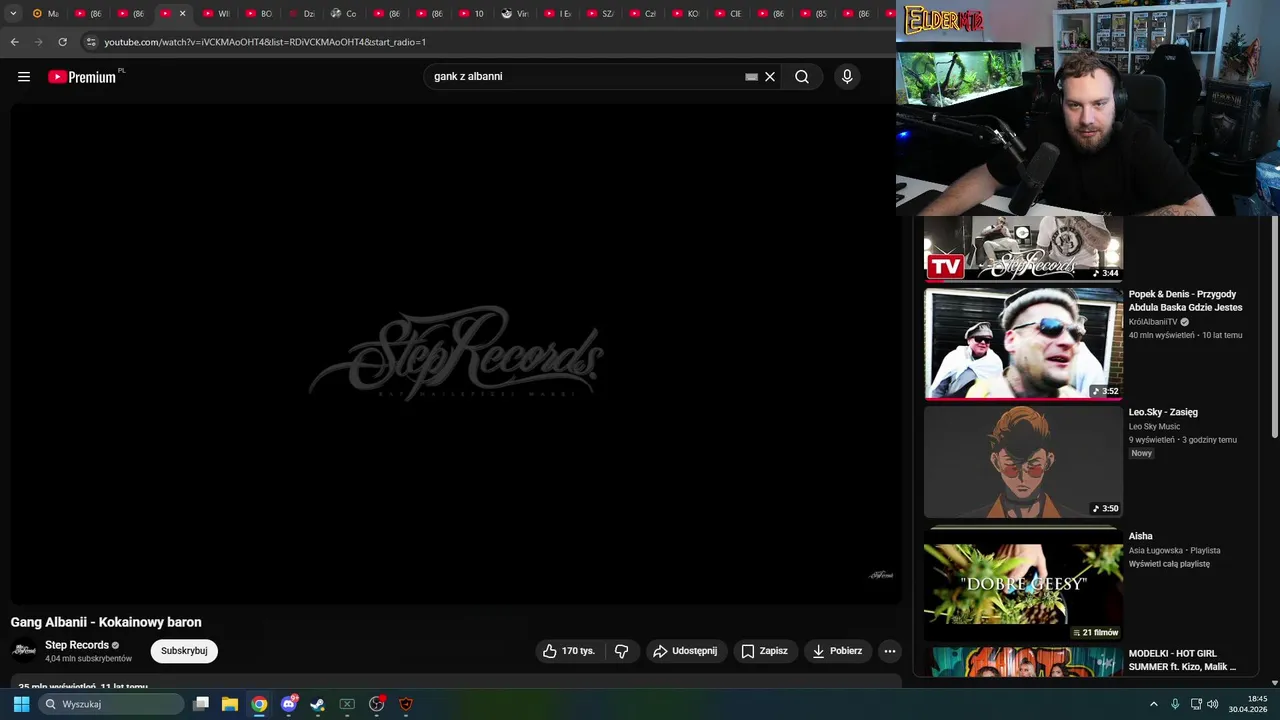
Task: Open volume control in system tray
Action: [x=1213, y=704]
